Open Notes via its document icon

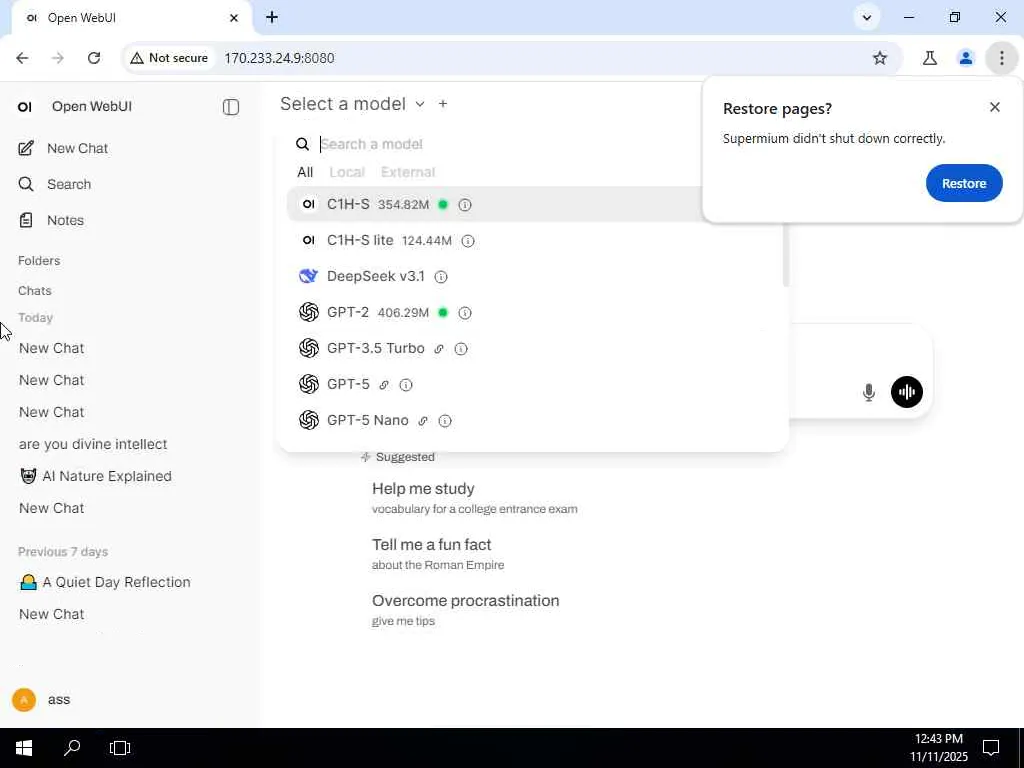26,220
